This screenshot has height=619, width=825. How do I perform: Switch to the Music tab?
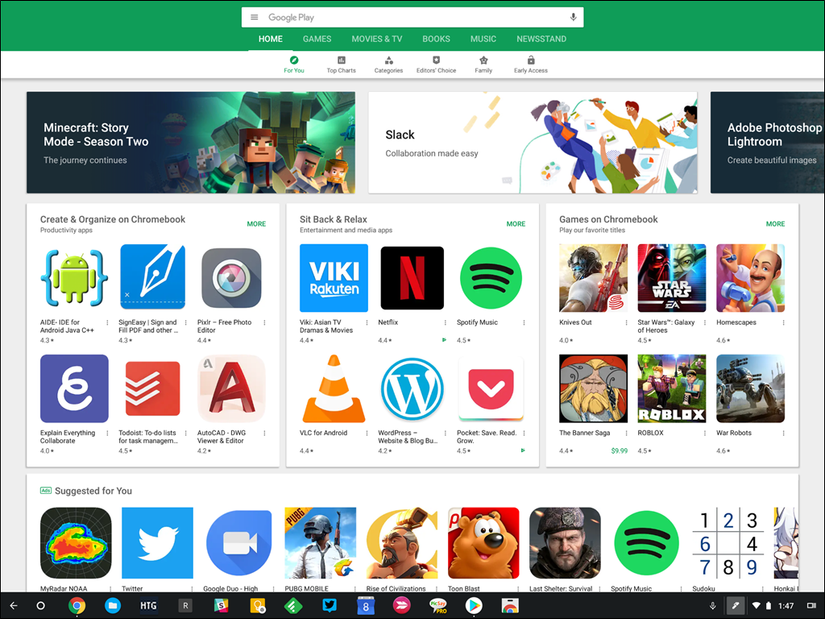[x=483, y=39]
